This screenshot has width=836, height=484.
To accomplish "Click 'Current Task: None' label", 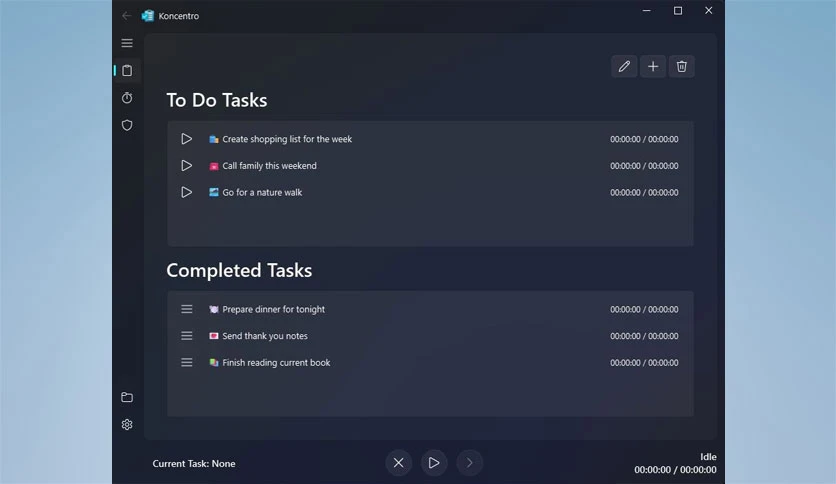I will click(194, 464).
